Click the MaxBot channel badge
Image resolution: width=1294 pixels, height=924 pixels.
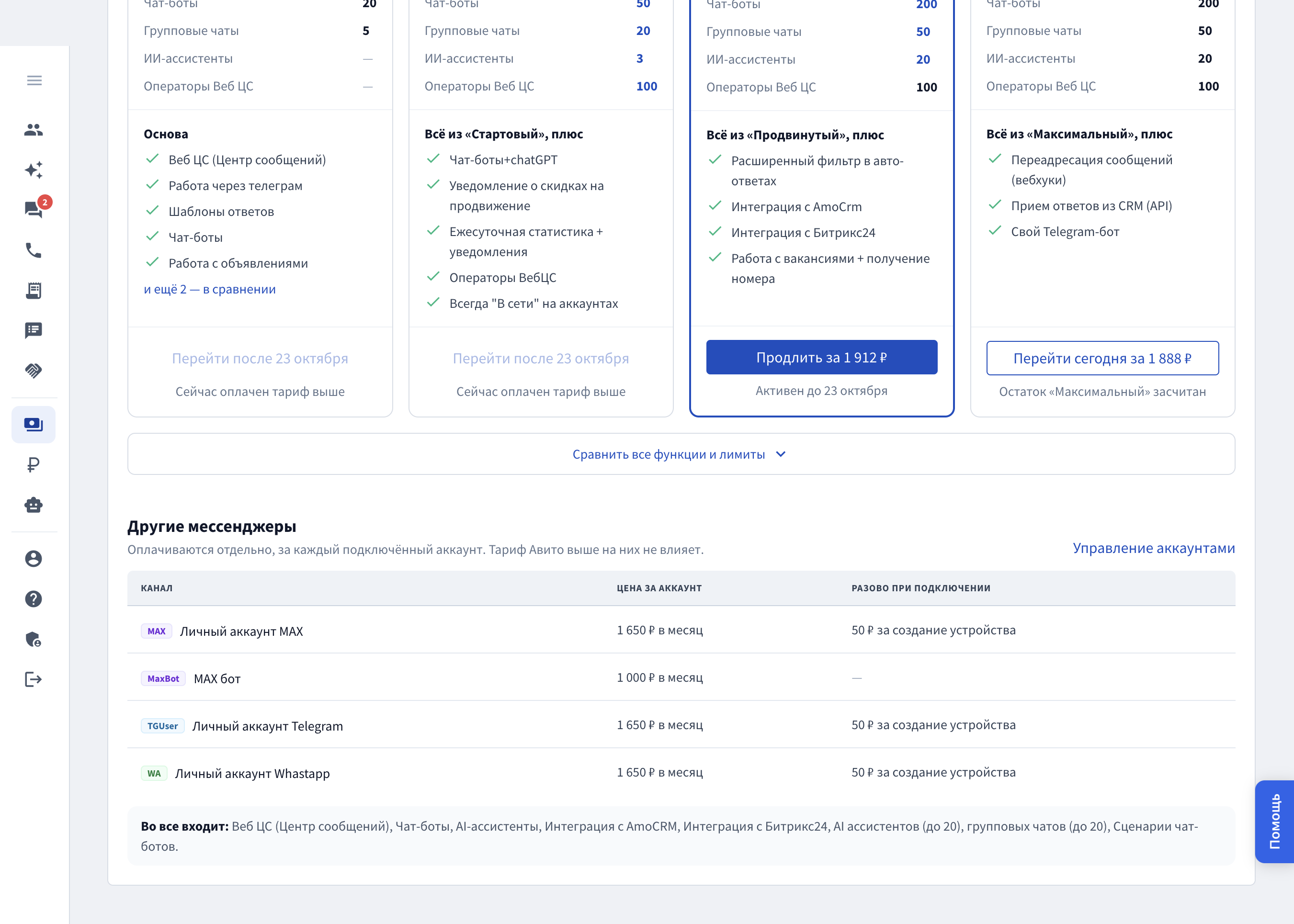pos(163,679)
